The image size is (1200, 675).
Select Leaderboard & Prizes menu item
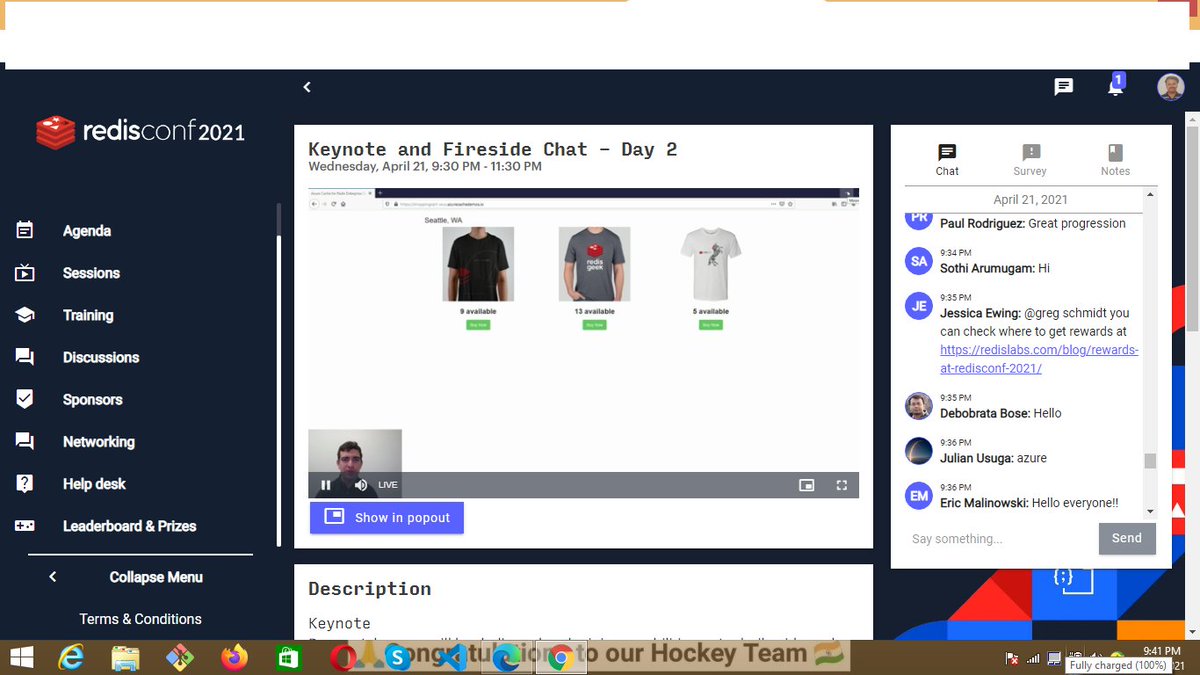[x=130, y=526]
